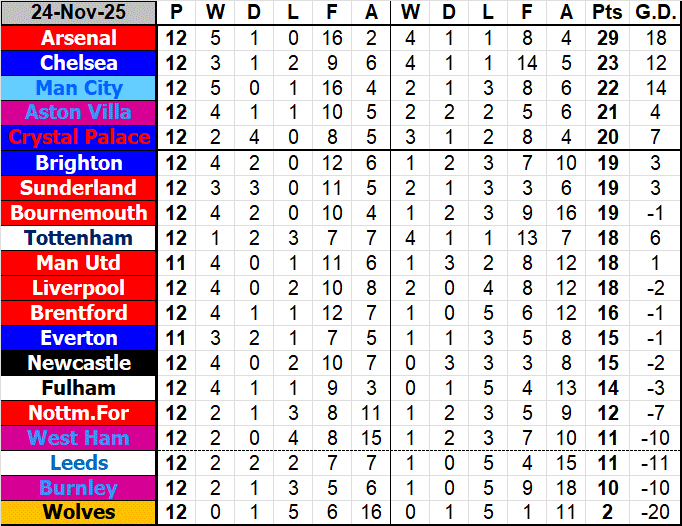Select the Newcastle team cell
Image resolution: width=682 pixels, height=526 pixels.
coord(79,363)
